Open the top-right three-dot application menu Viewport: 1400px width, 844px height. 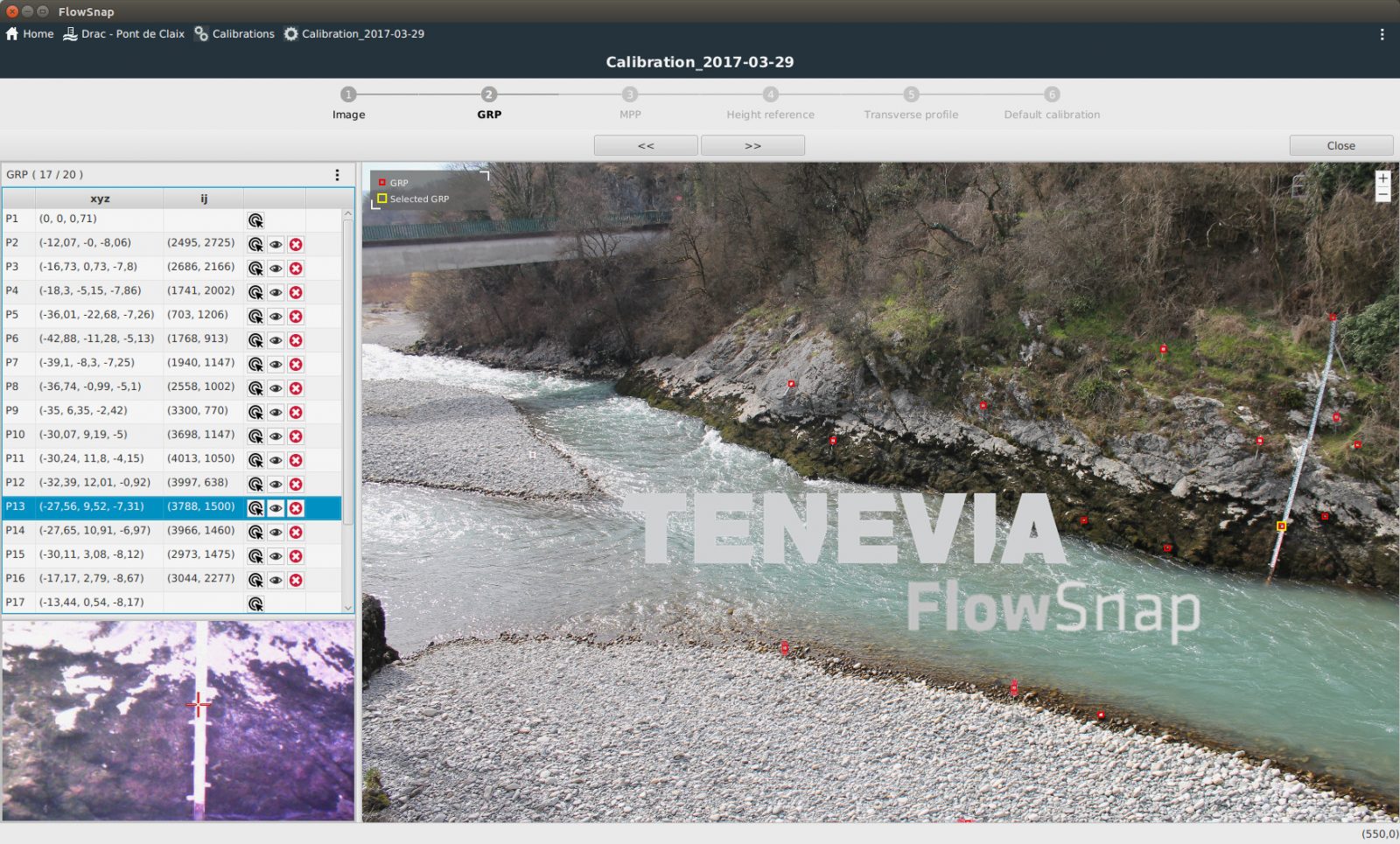tap(1382, 34)
